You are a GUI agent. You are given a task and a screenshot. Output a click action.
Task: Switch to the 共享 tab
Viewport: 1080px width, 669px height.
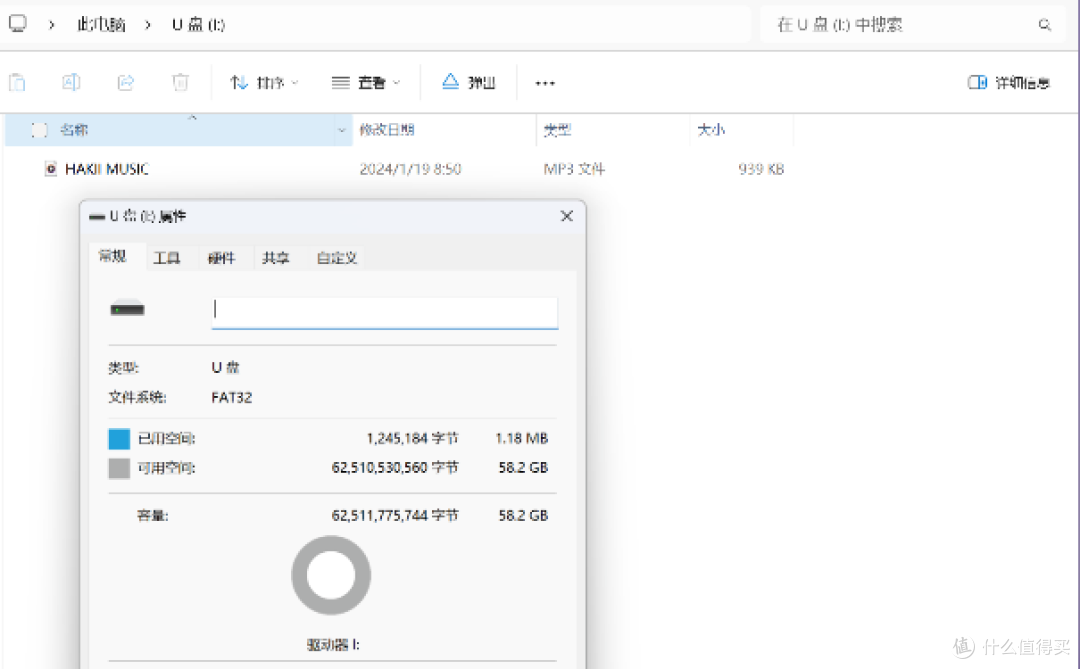click(276, 258)
